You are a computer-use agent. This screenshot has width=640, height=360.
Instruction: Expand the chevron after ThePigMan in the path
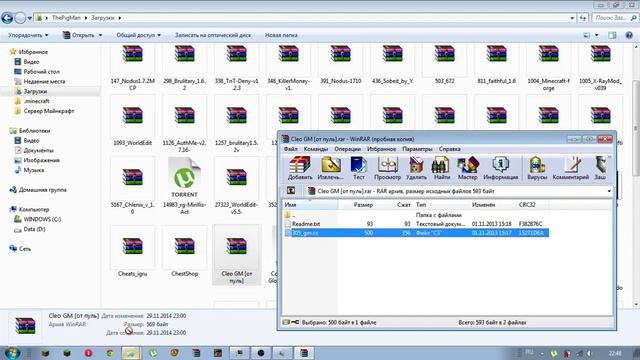(x=86, y=18)
